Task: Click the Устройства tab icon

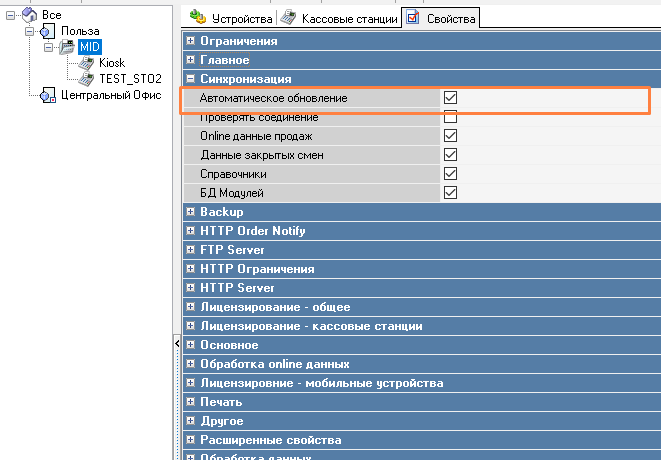Action: click(x=199, y=18)
